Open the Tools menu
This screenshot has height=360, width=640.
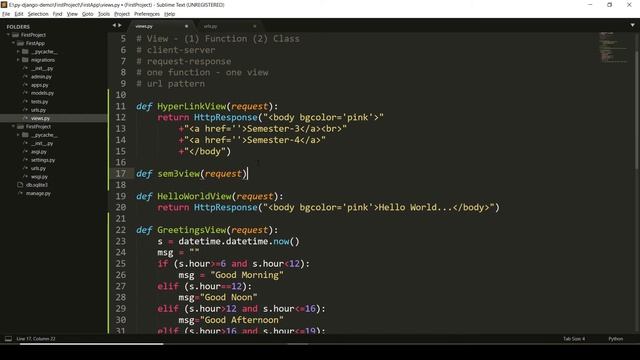104,14
